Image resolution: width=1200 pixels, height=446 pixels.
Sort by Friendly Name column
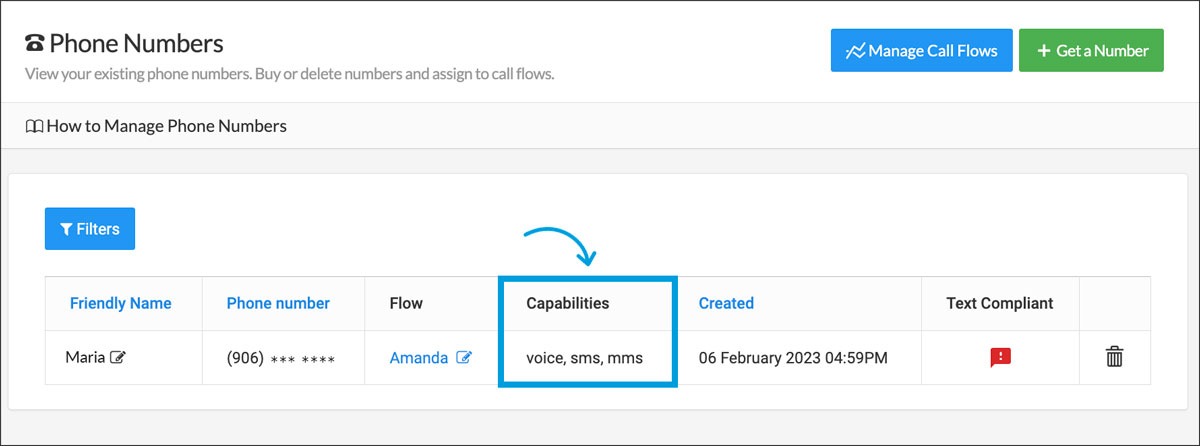coord(120,303)
